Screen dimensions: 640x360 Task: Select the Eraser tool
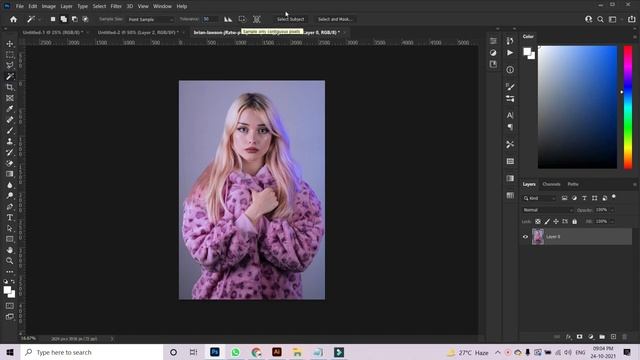[x=10, y=163]
